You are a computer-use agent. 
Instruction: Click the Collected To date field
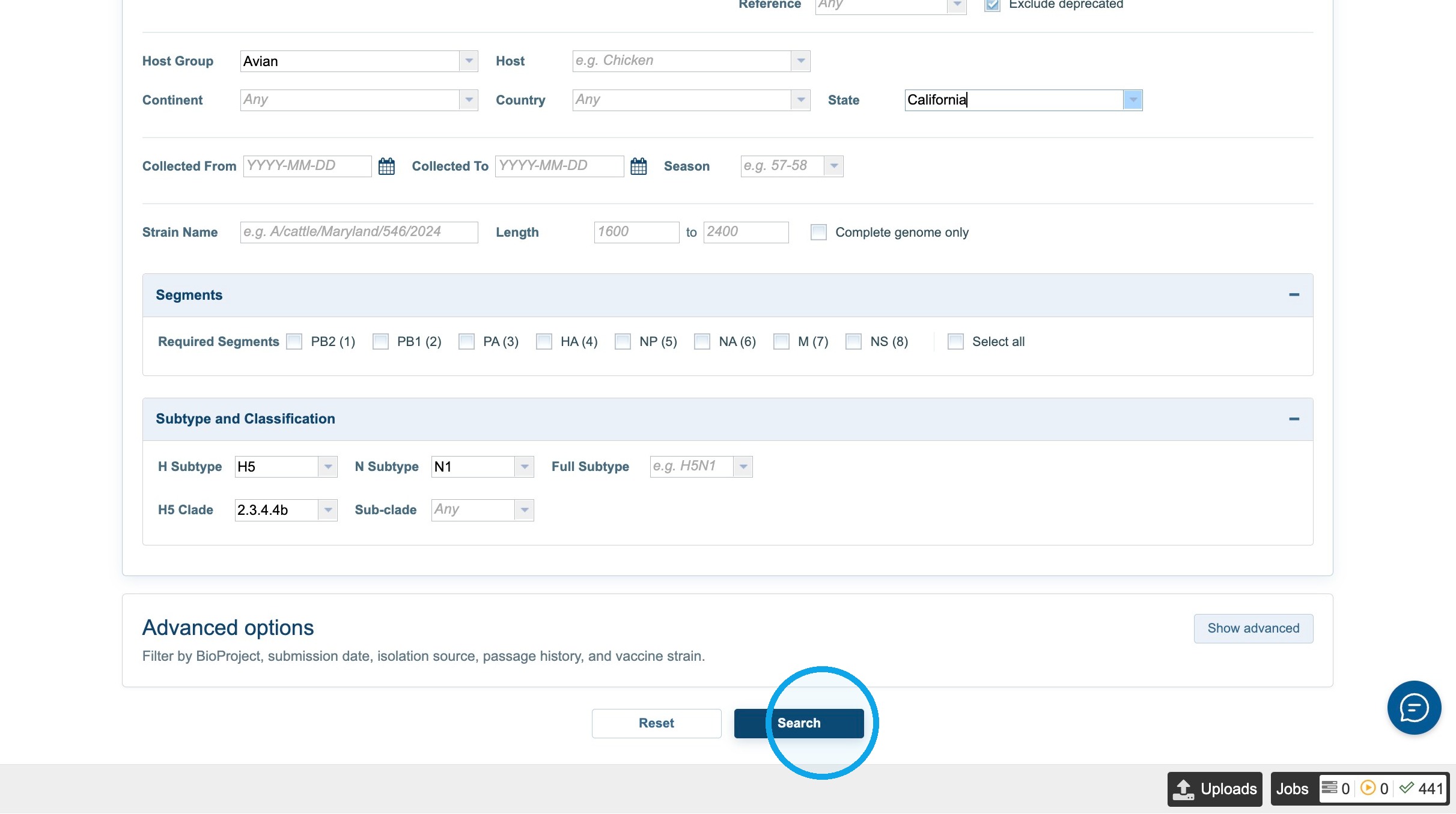pyautogui.click(x=559, y=166)
